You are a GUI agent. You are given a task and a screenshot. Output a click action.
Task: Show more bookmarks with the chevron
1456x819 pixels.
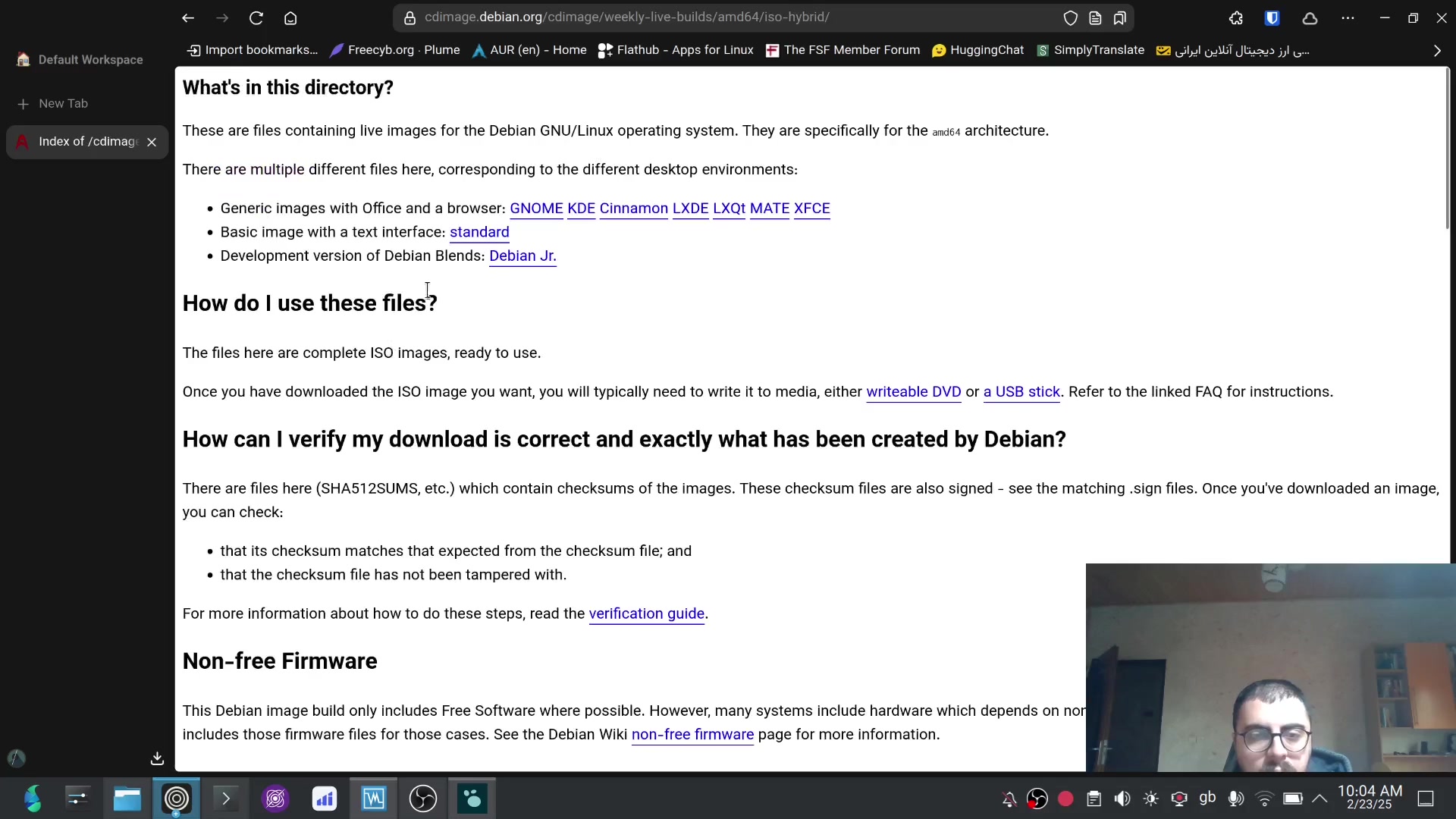coord(1437,50)
